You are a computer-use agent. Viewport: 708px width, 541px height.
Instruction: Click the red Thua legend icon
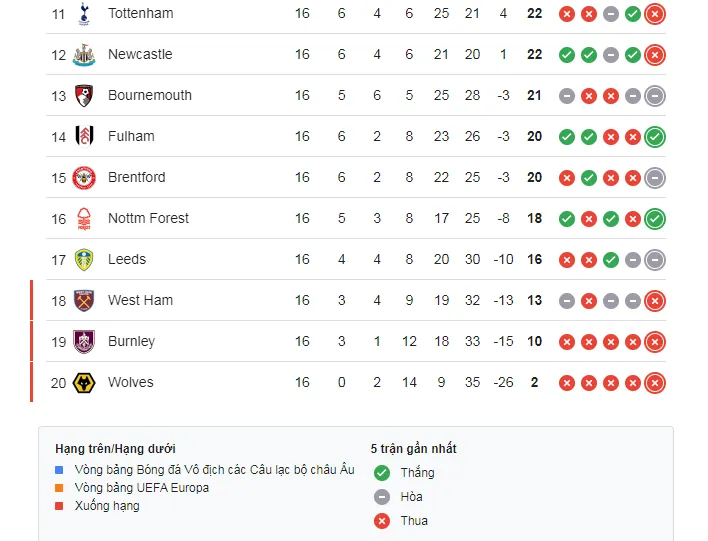click(x=381, y=521)
